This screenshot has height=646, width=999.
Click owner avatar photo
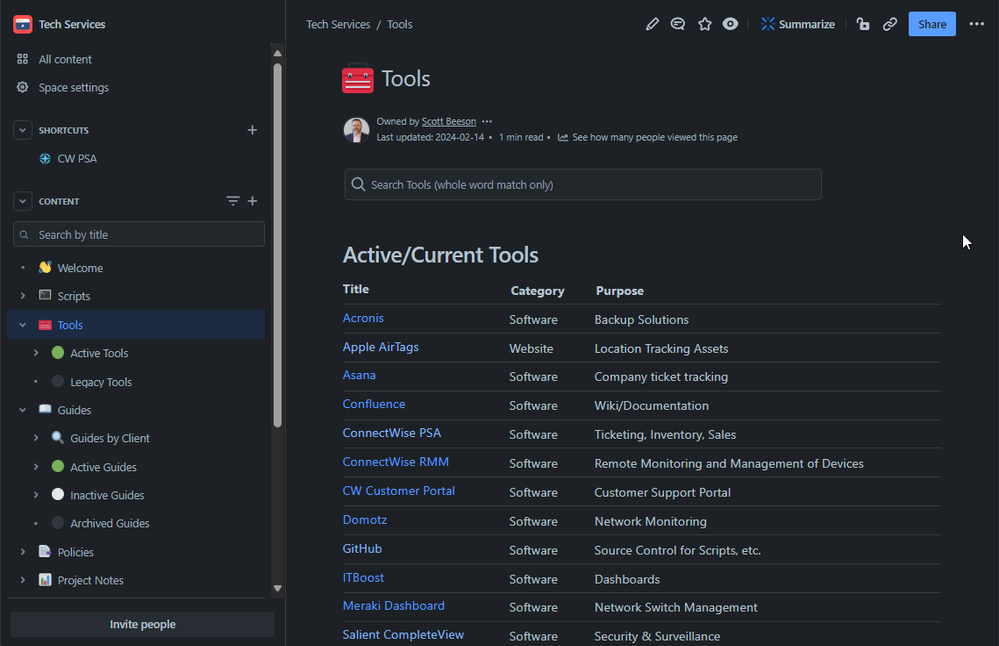(356, 130)
